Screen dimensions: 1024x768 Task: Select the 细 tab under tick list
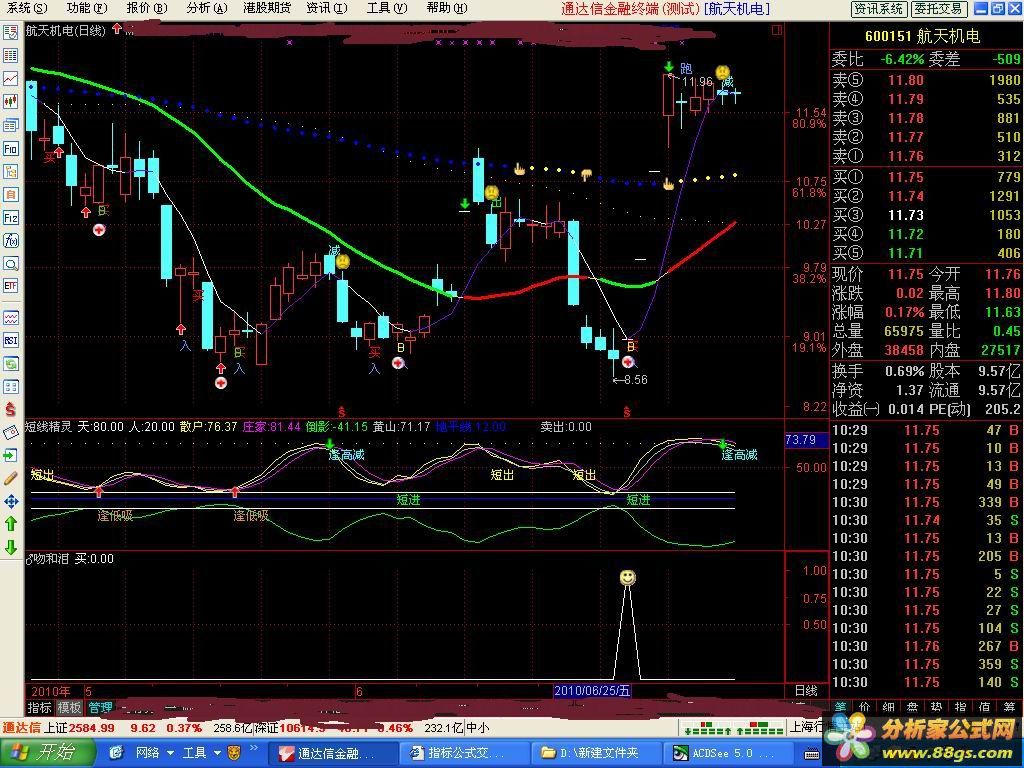[x=888, y=707]
